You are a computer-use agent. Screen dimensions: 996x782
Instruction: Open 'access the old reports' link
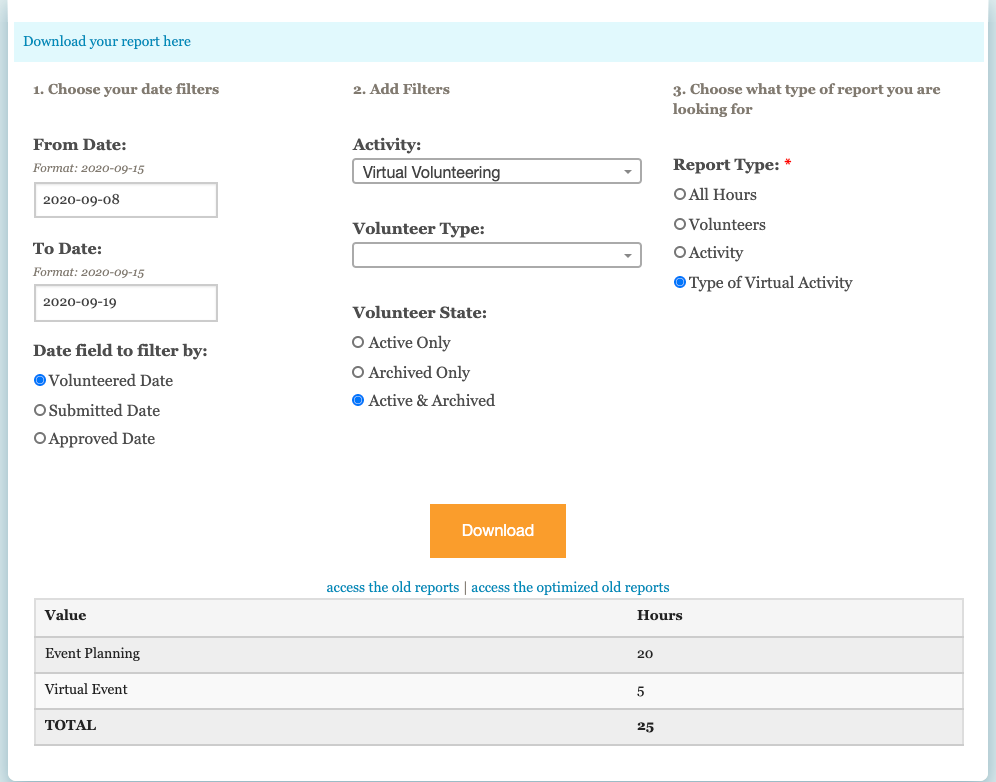point(392,587)
